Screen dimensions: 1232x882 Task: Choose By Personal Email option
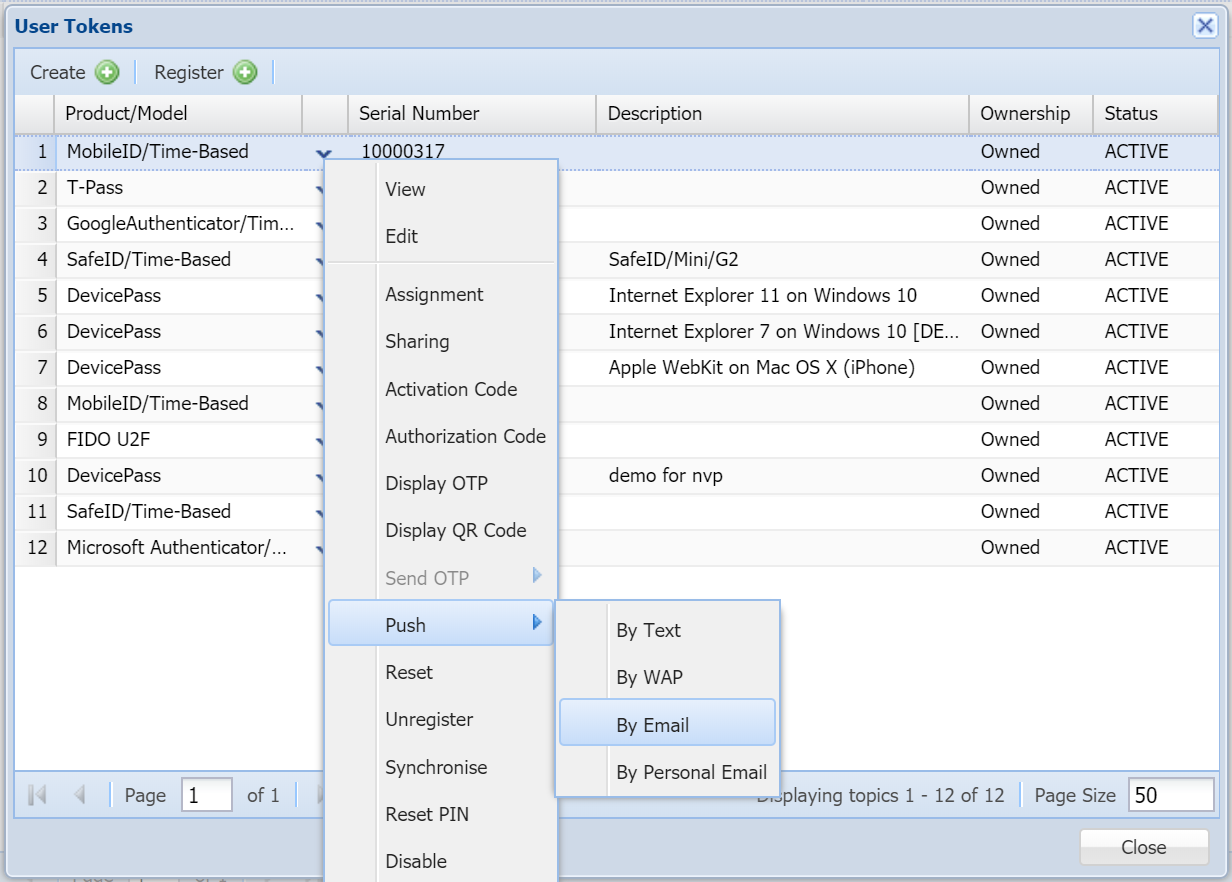(x=691, y=772)
